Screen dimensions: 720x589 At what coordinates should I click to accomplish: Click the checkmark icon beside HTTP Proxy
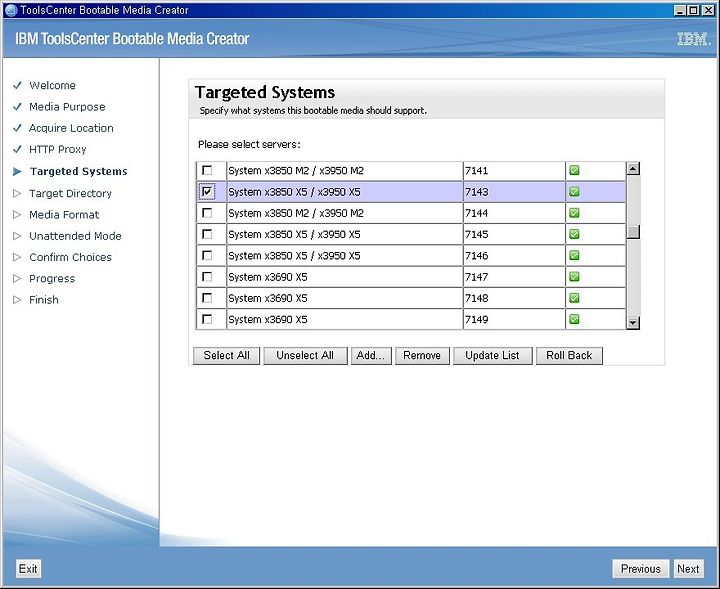pyautogui.click(x=17, y=149)
